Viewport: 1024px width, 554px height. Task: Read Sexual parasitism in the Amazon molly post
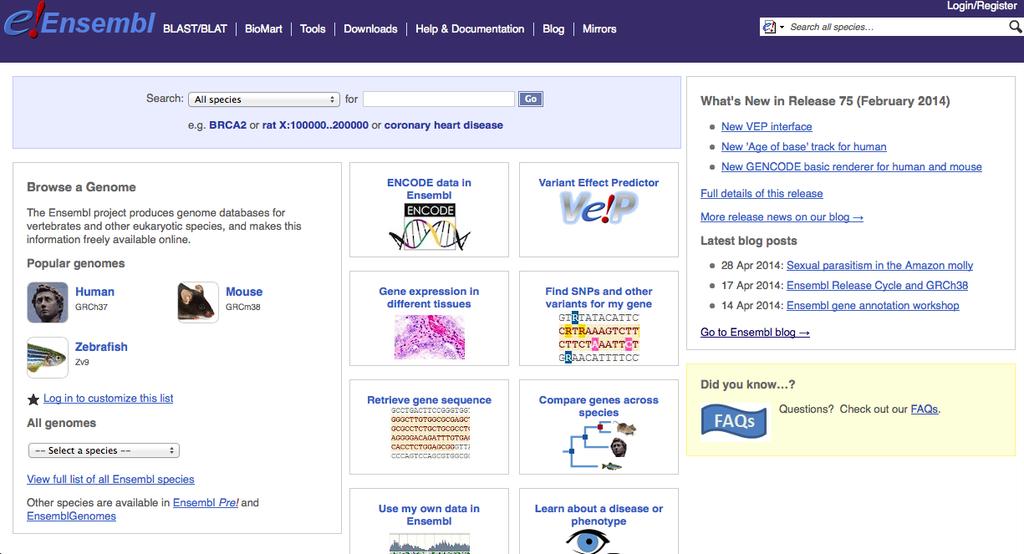pos(880,265)
